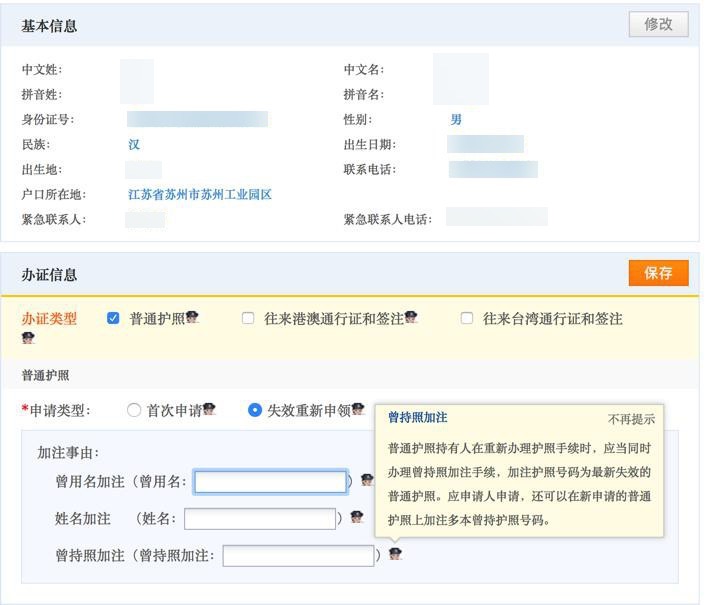
Task: Tick the 往来台湾通行证和签注 checkbox
Action: 467,318
